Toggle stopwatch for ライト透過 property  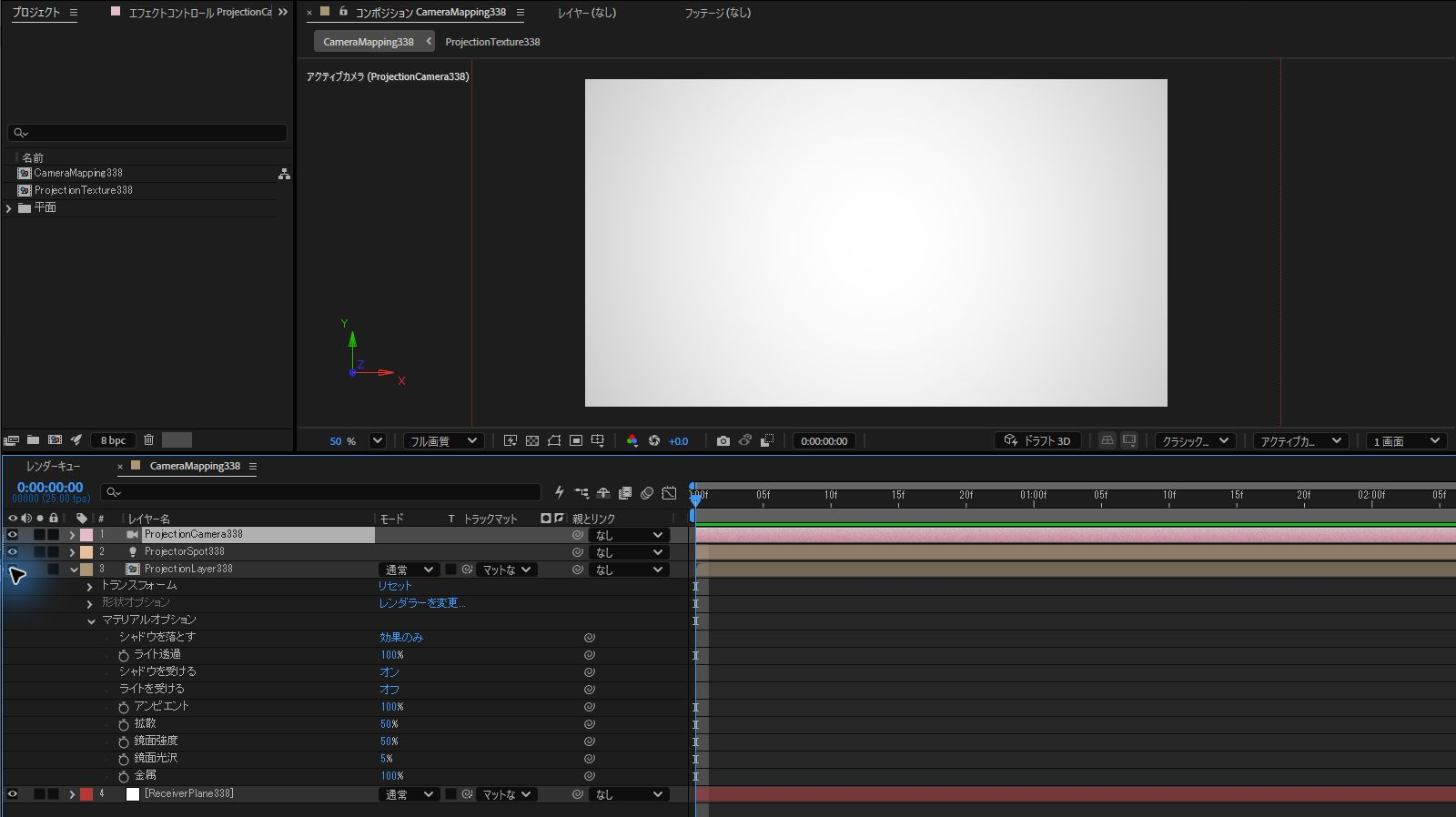[x=124, y=655]
